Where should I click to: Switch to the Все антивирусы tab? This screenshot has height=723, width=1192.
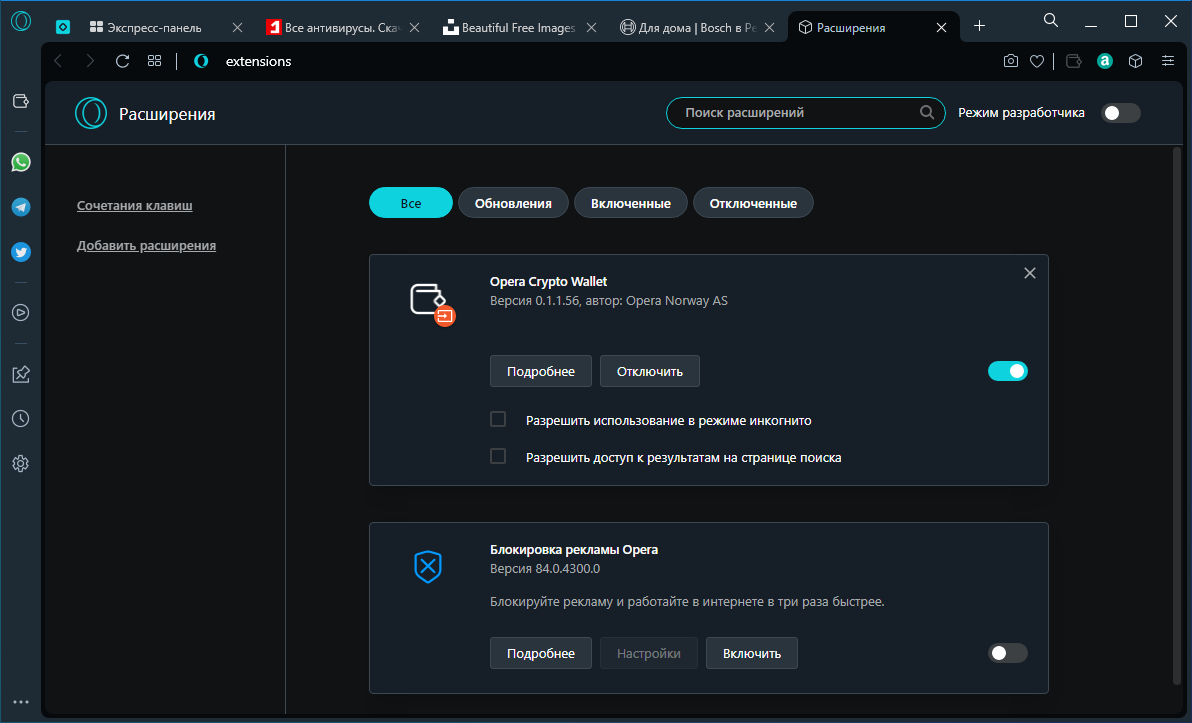342,27
